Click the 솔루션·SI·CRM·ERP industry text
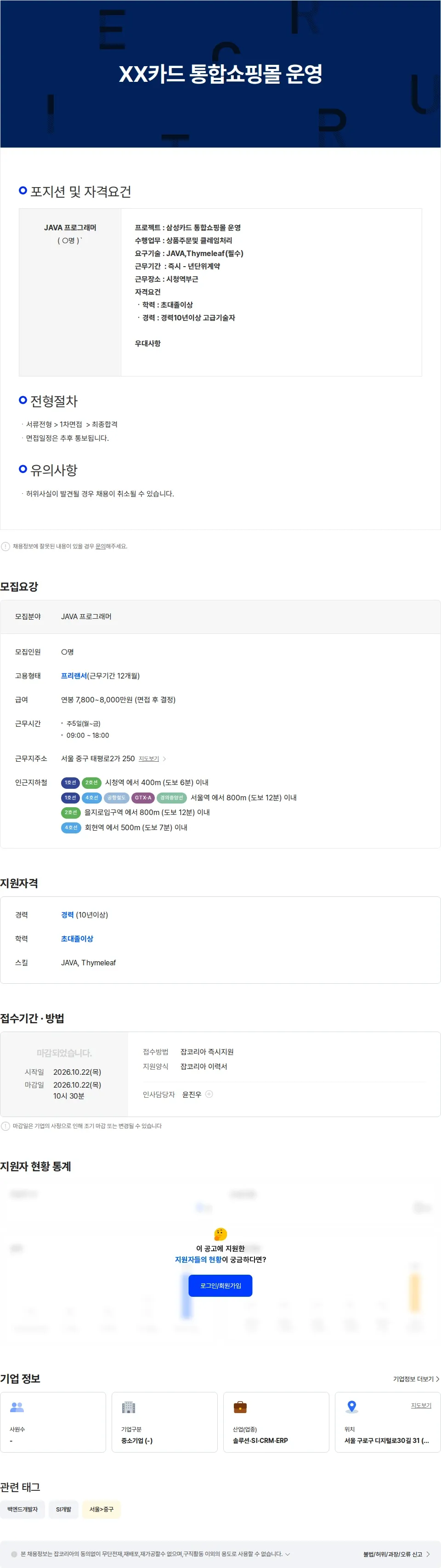The height and width of the screenshot is (1568, 441). [x=260, y=1441]
